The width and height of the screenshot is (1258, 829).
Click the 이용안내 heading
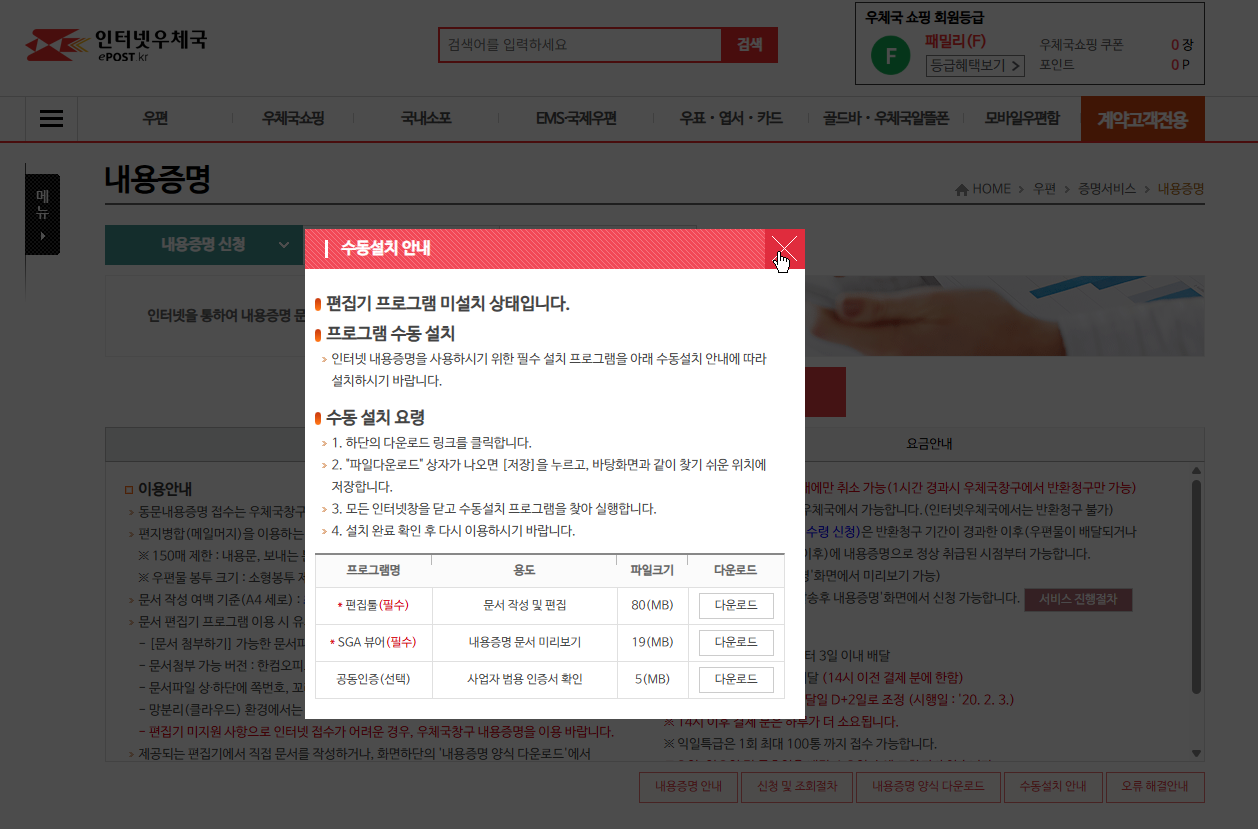(165, 490)
